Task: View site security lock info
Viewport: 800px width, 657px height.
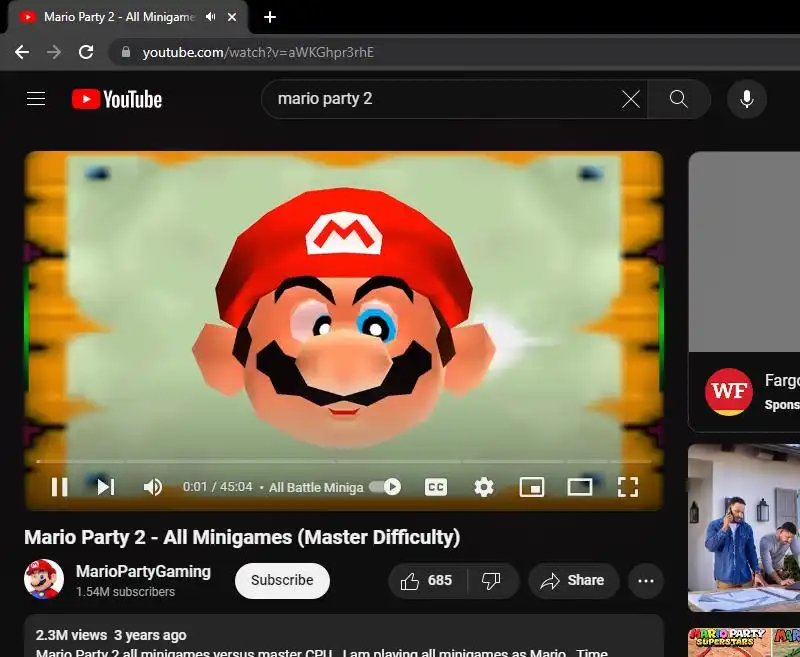Action: click(126, 52)
